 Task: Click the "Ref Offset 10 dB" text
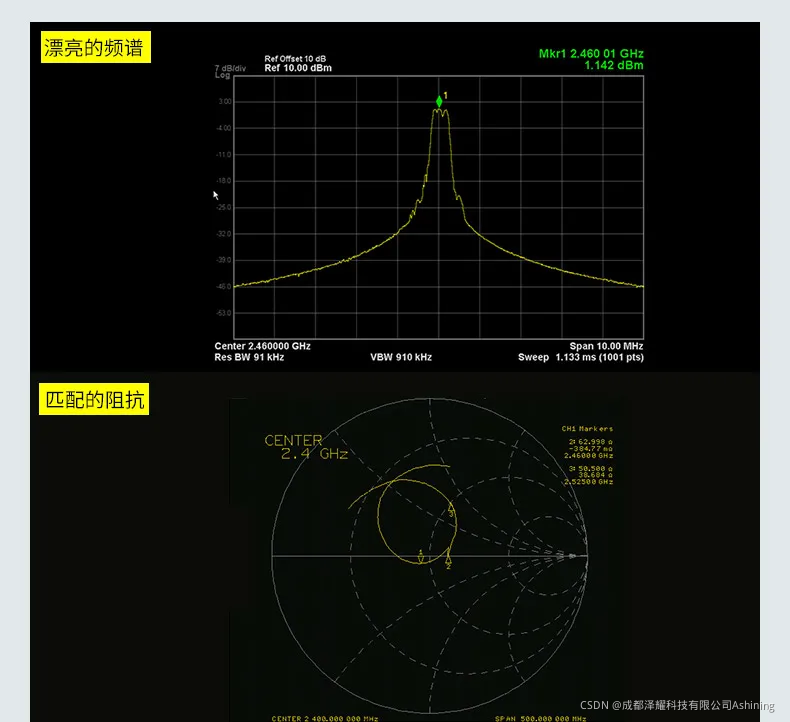tap(295, 58)
